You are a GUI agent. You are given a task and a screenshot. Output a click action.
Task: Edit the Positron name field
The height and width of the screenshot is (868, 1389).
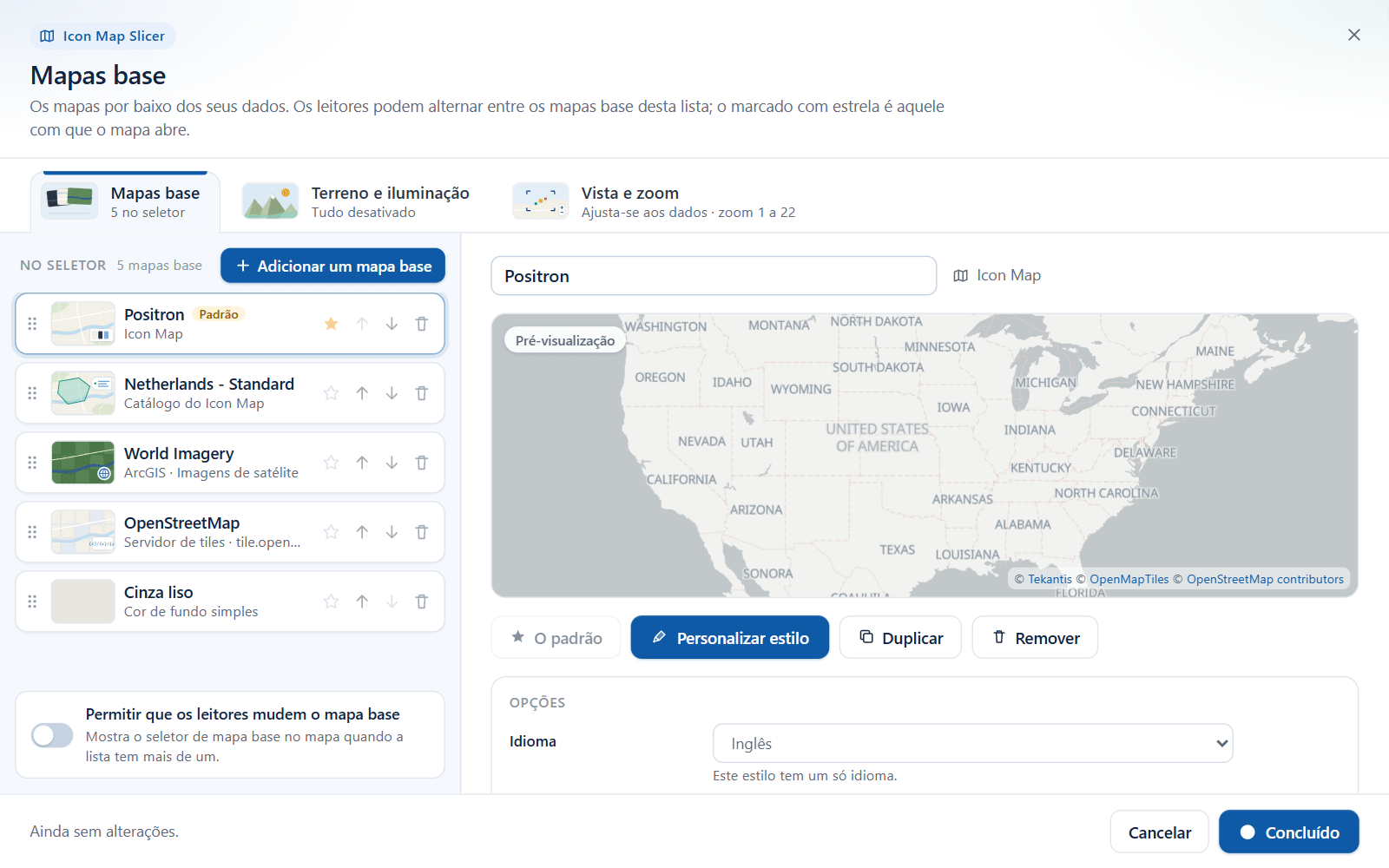click(714, 276)
